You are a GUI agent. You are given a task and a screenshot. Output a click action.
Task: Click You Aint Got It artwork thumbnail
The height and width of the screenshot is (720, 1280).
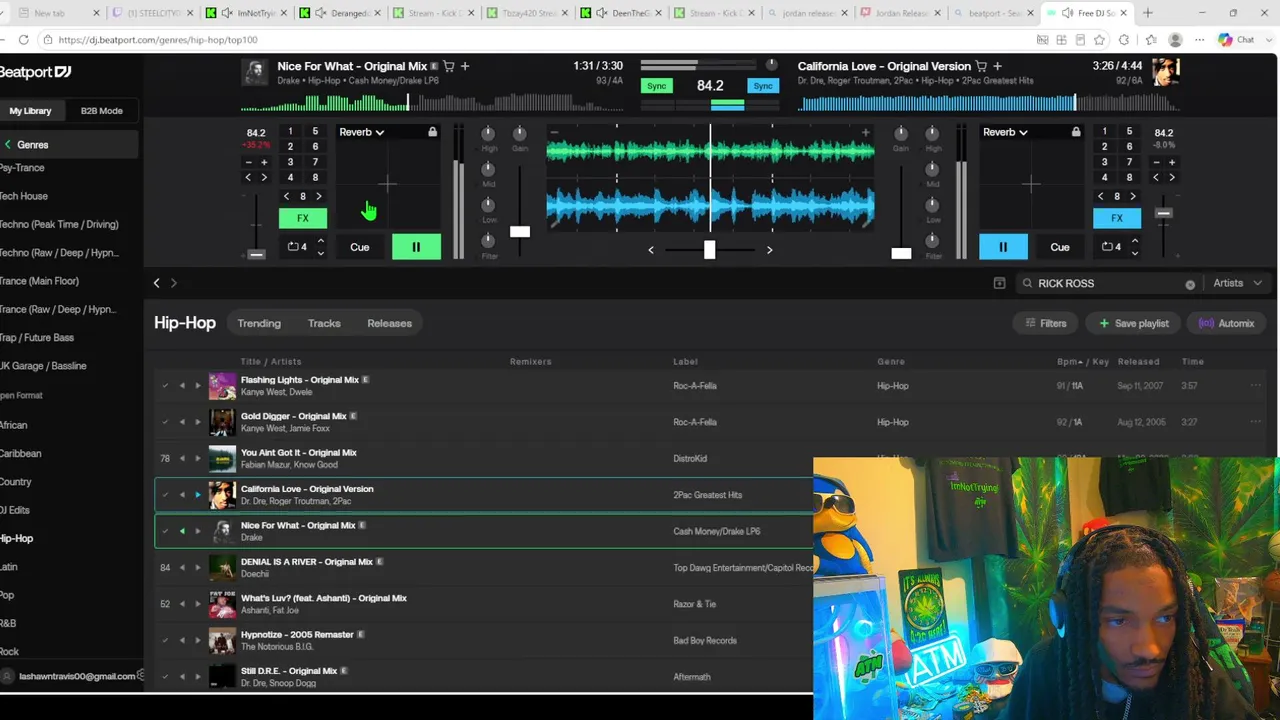222,458
